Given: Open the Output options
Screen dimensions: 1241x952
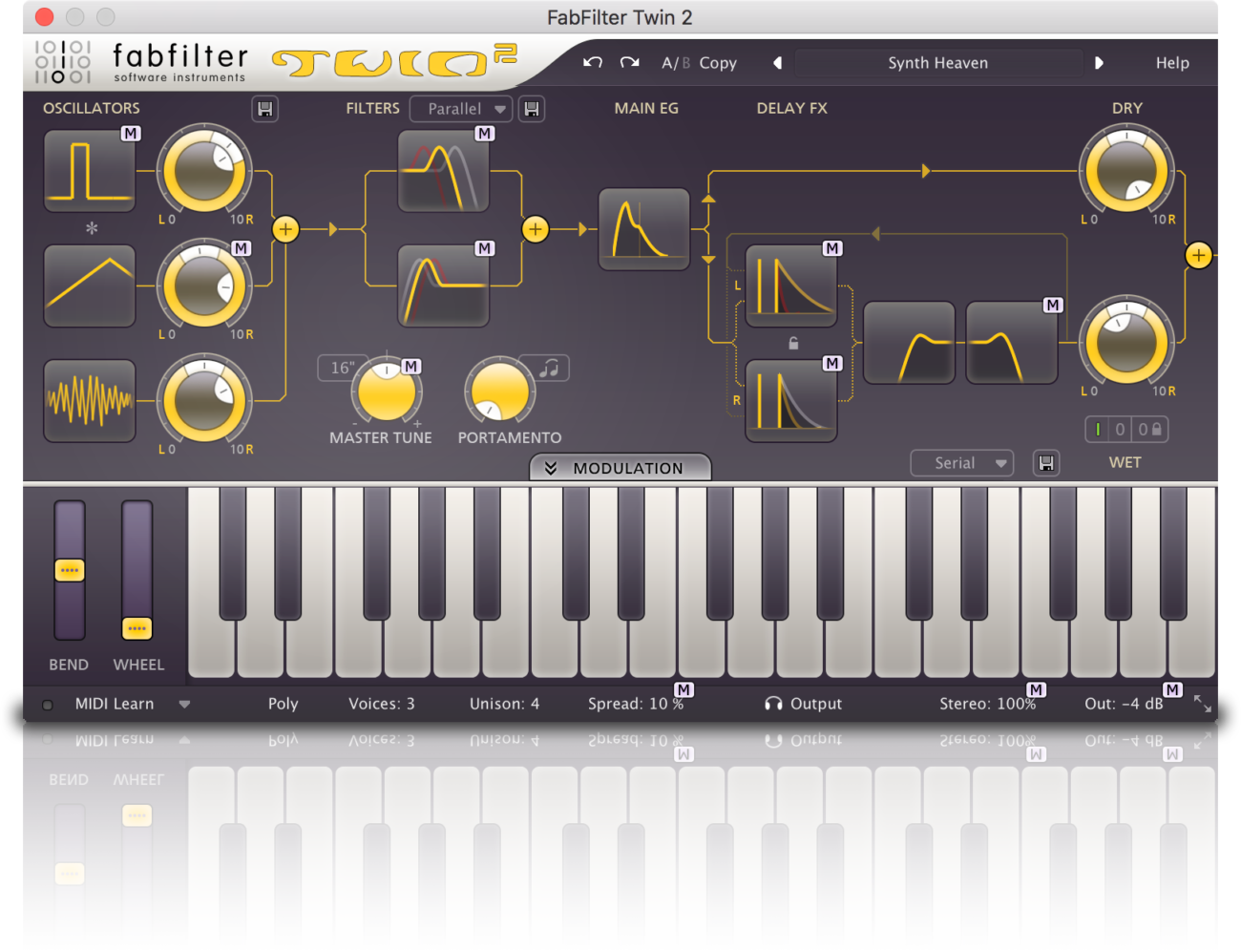Looking at the screenshot, I should coord(803,704).
